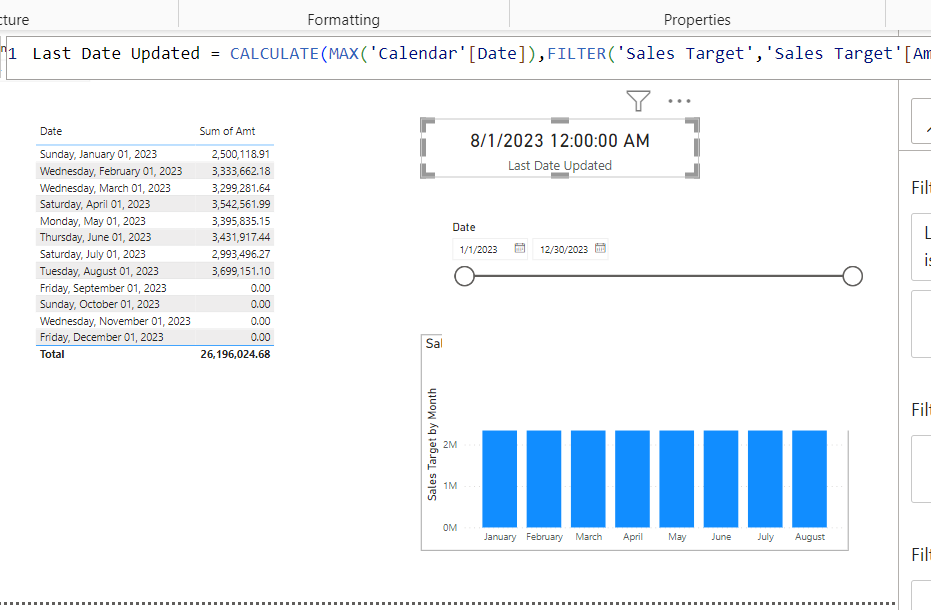Click the April bar in the chart
The width and height of the screenshot is (931, 610).
click(632, 479)
